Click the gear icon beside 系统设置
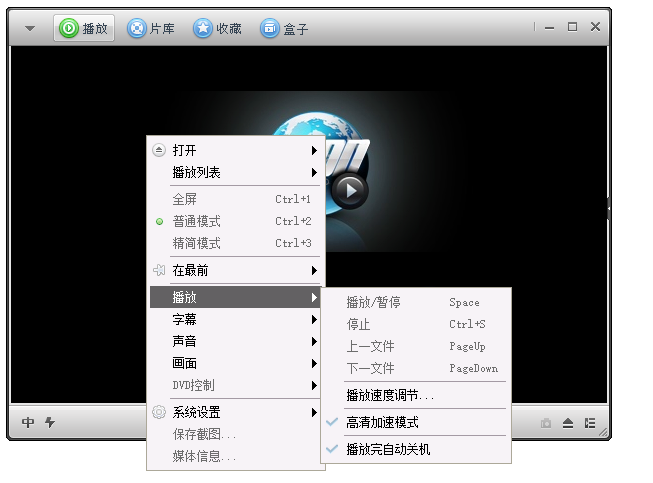The width and height of the screenshot is (653, 483). pyautogui.click(x=159, y=412)
